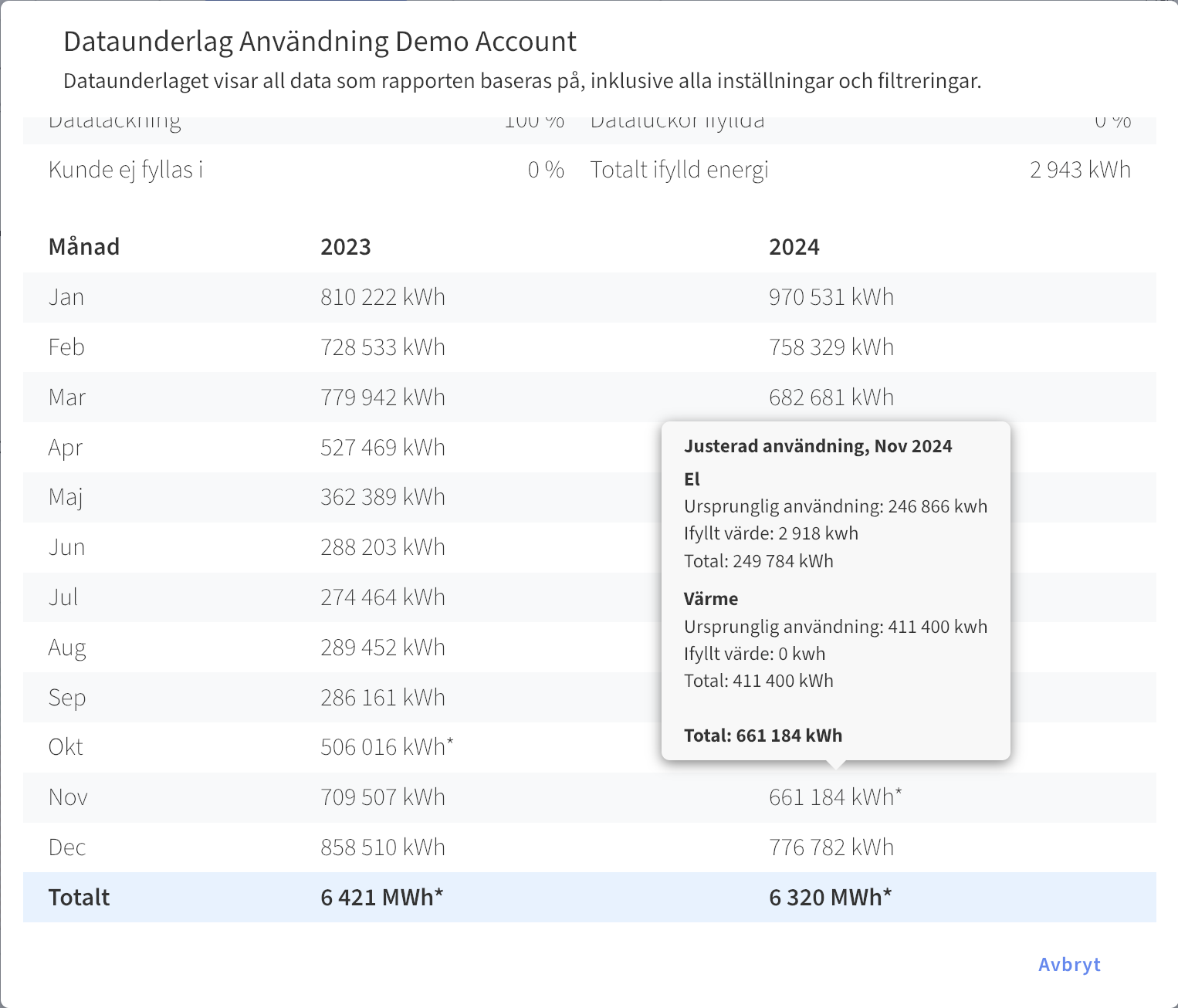
Task: Click the tooltip title Justerad användning, Nov 2024
Action: [817, 446]
